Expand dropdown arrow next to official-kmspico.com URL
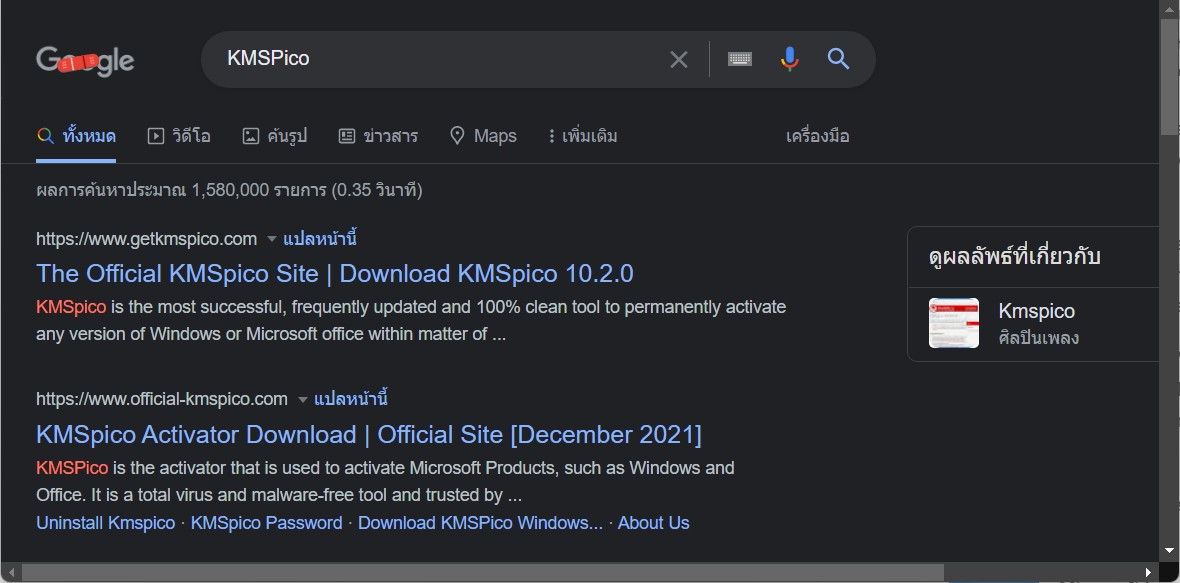1180x583 pixels. (302, 400)
